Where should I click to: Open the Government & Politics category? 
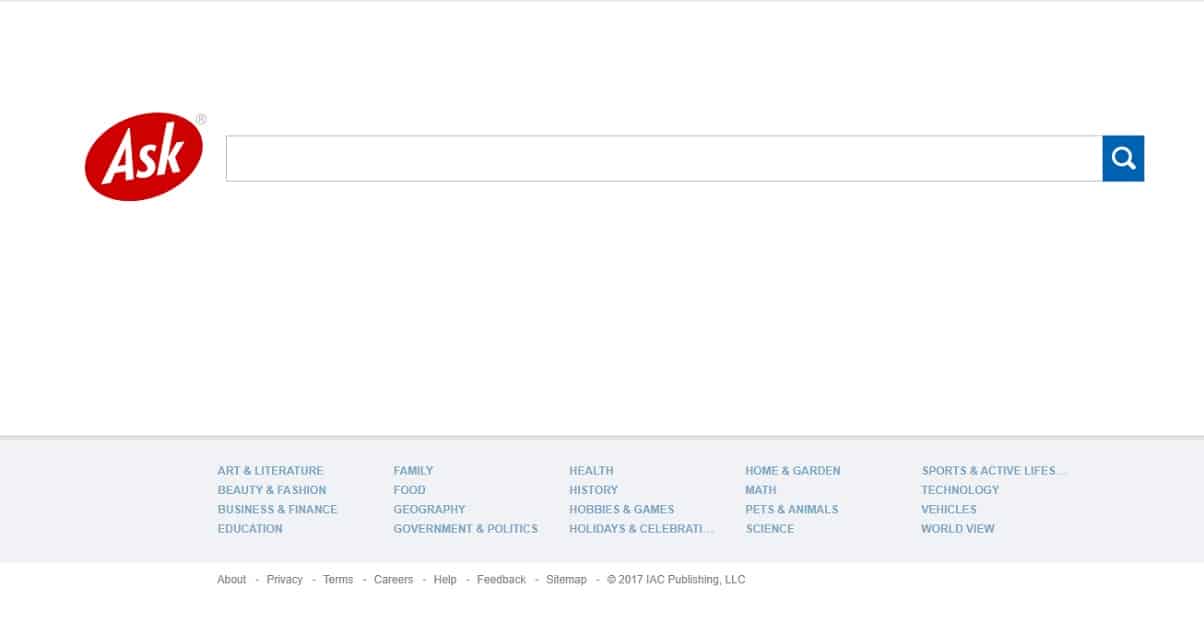[x=465, y=529]
